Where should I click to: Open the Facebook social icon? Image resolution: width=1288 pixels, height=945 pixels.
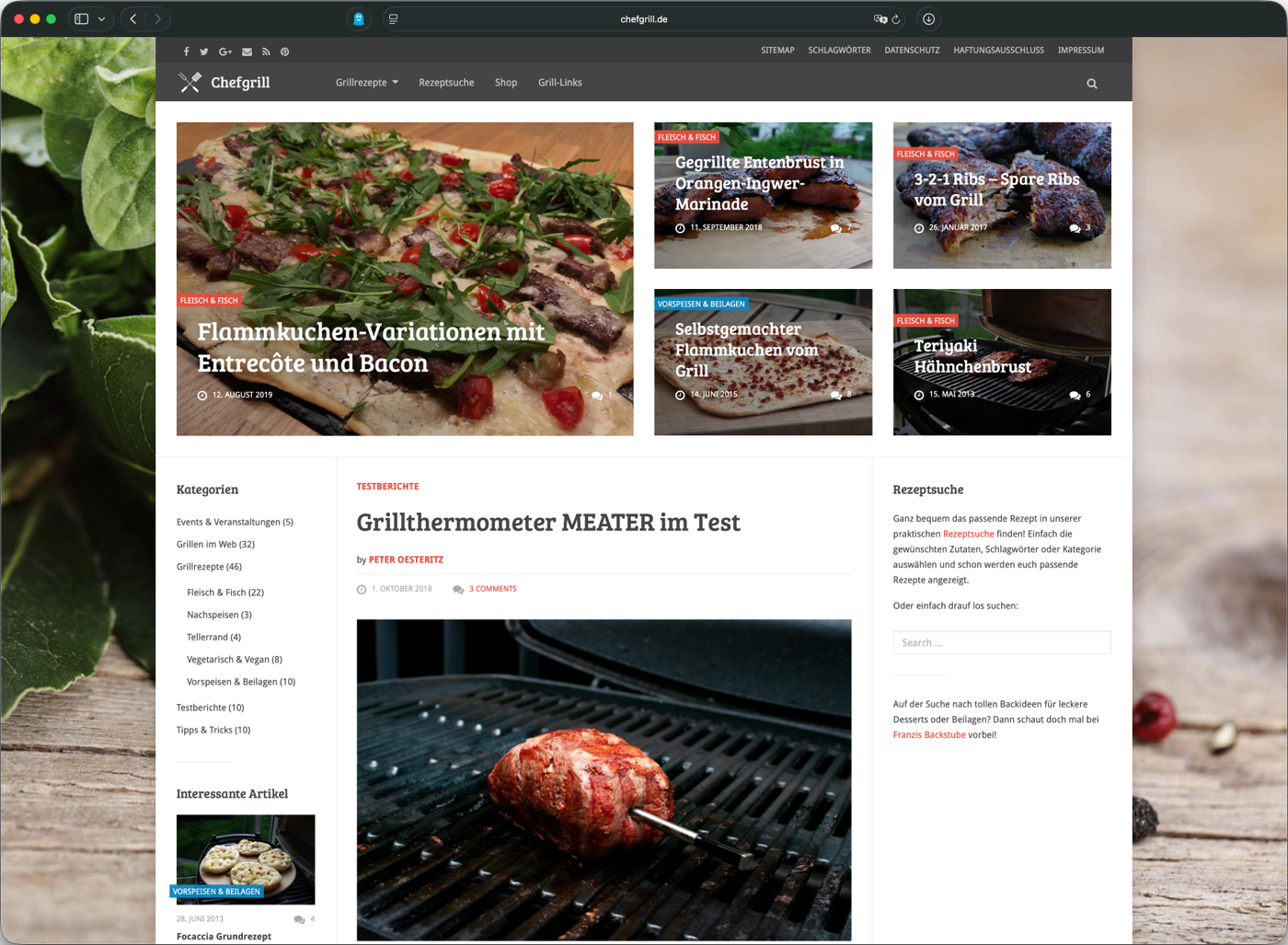point(186,52)
